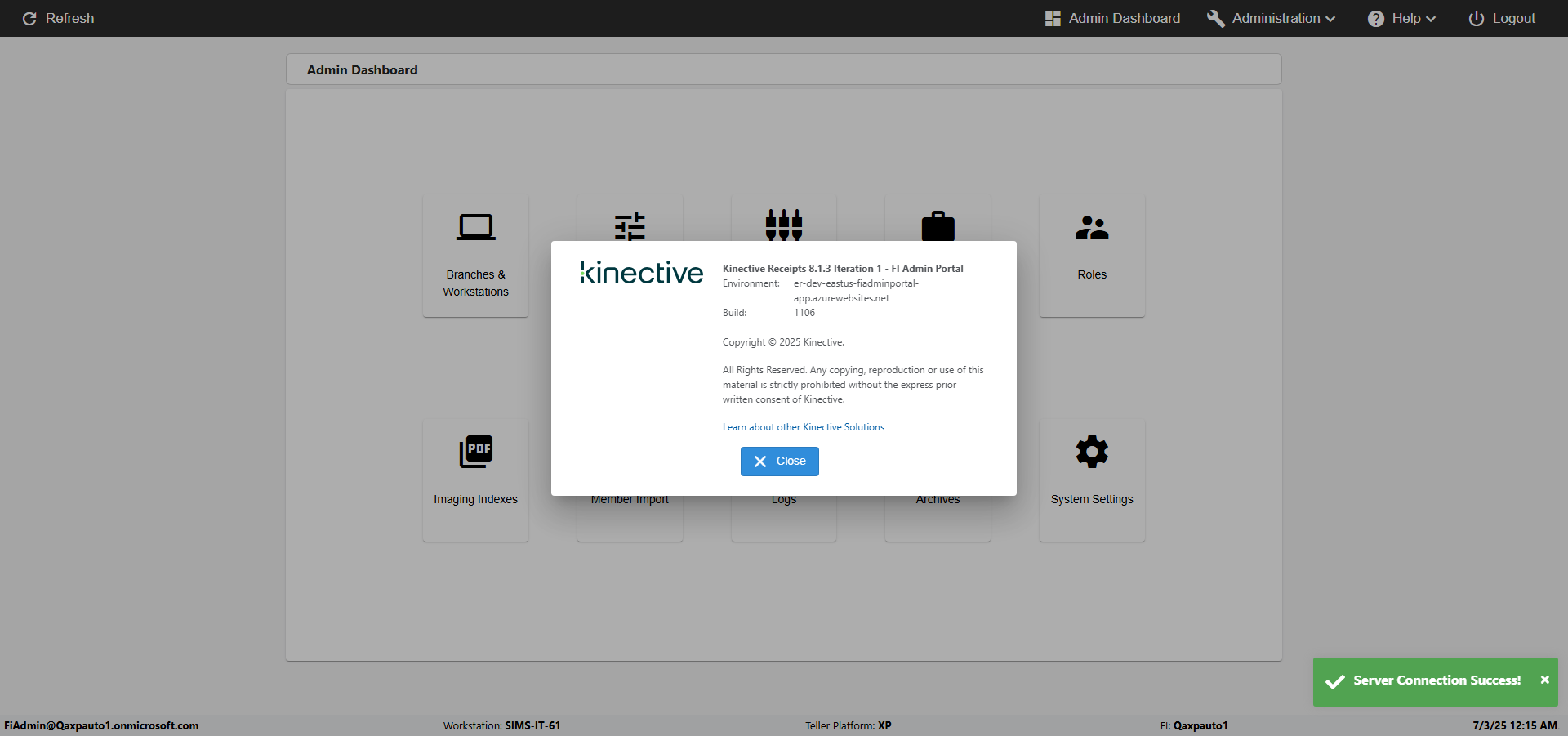Click the FiAdmin user email in status bar
1568x736 pixels.
pyautogui.click(x=101, y=725)
